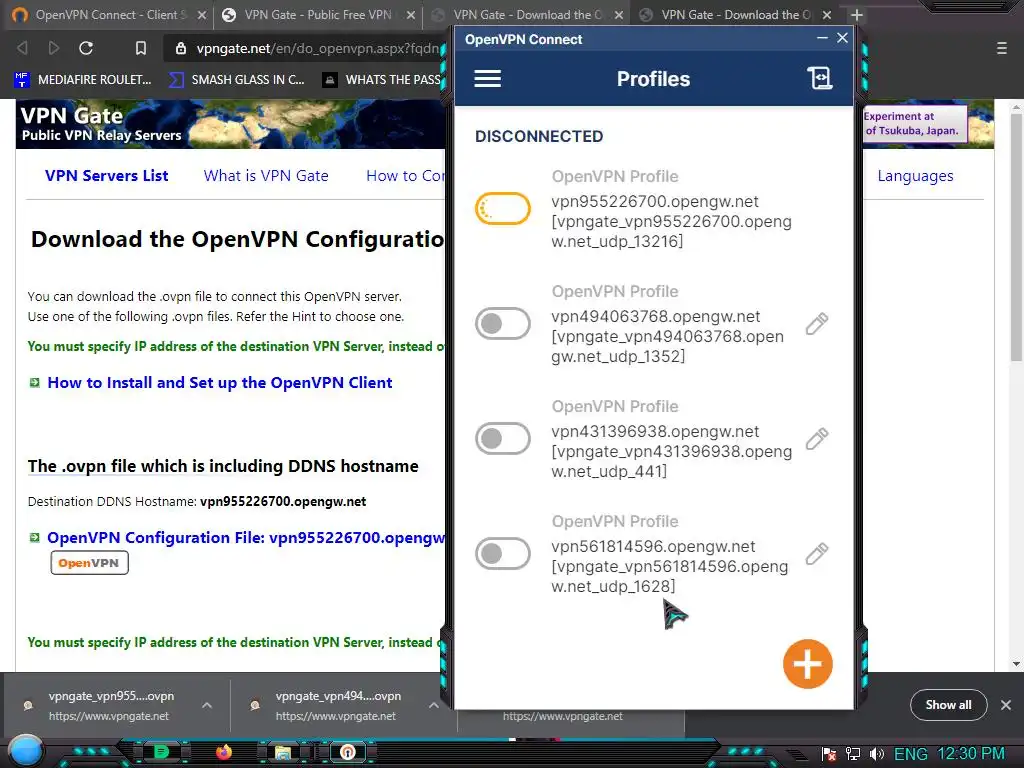Open Firefox from the taskbar
Screen dimensions: 1024x768
click(x=224, y=752)
